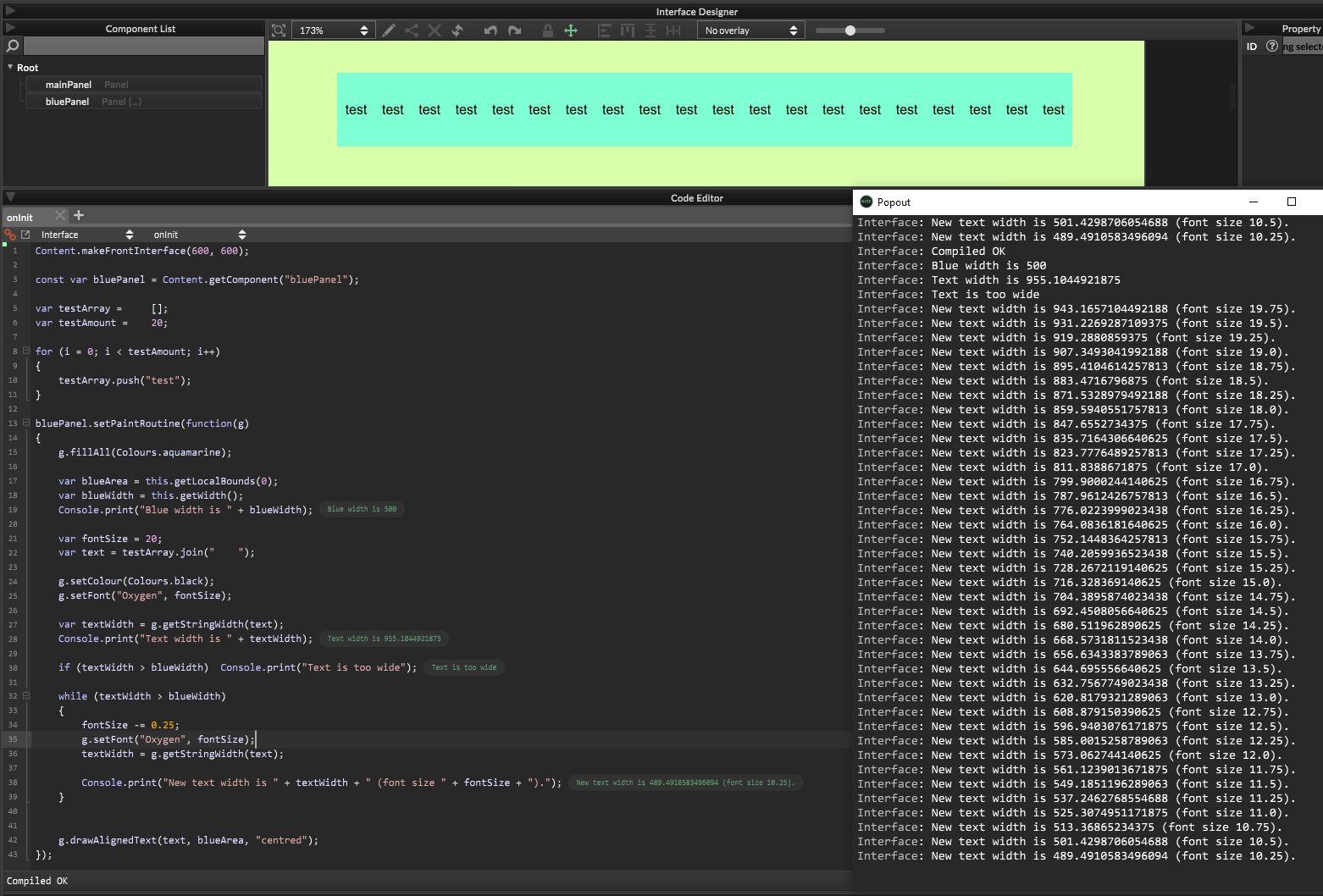This screenshot has height=896, width=1323.
Task: Select the mainPanel component in the tree
Action: click(143, 85)
